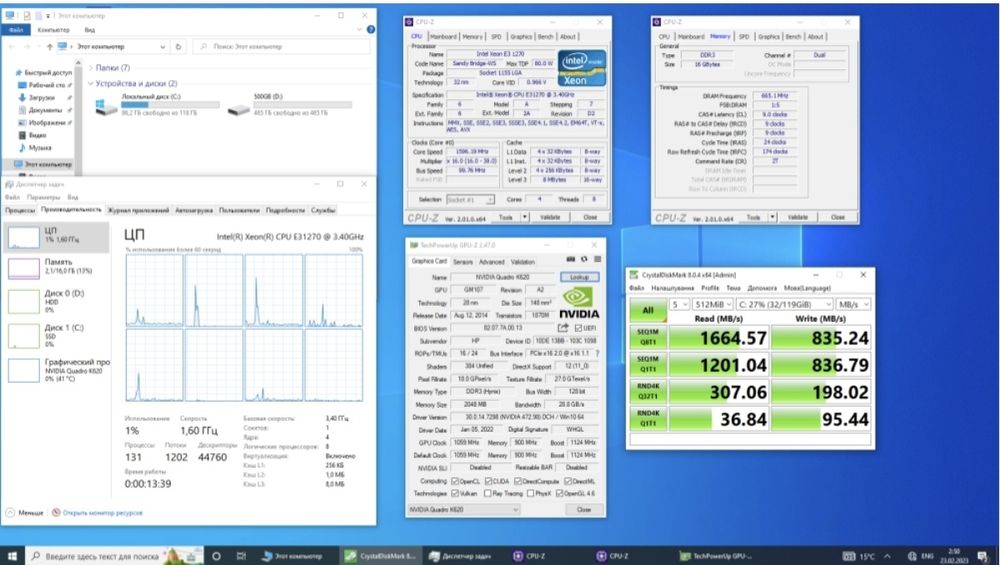The image size is (1000, 565).
Task: Open the 512MiB test size dropdown
Action: click(x=712, y=304)
